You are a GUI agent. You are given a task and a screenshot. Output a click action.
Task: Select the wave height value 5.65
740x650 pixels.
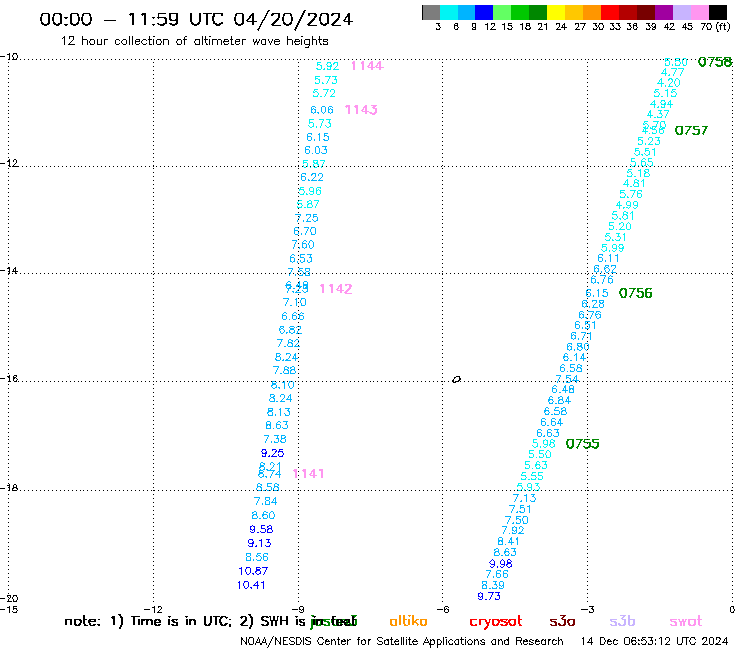pos(642,162)
